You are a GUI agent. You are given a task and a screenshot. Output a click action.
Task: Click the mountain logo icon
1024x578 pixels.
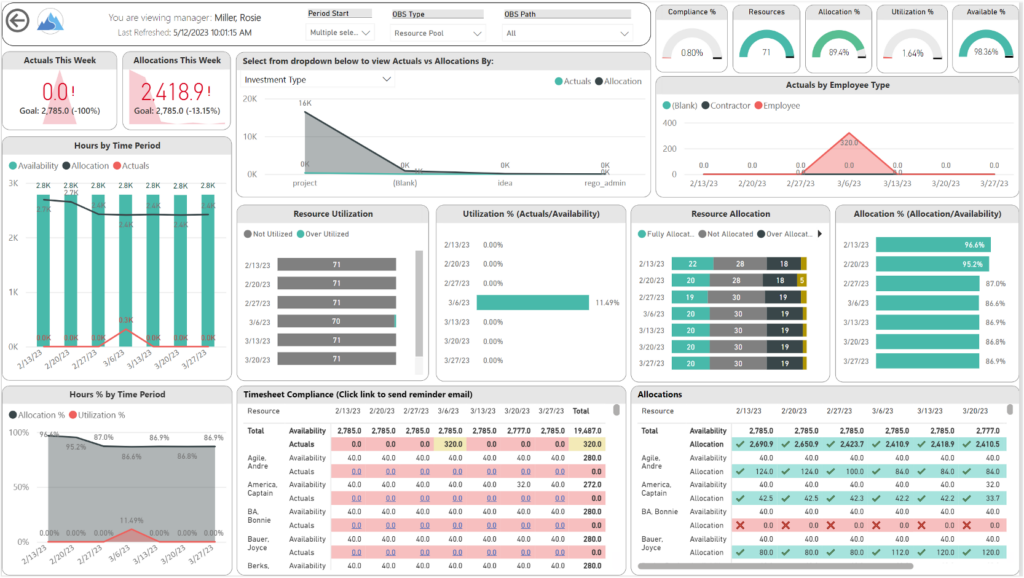(51, 19)
